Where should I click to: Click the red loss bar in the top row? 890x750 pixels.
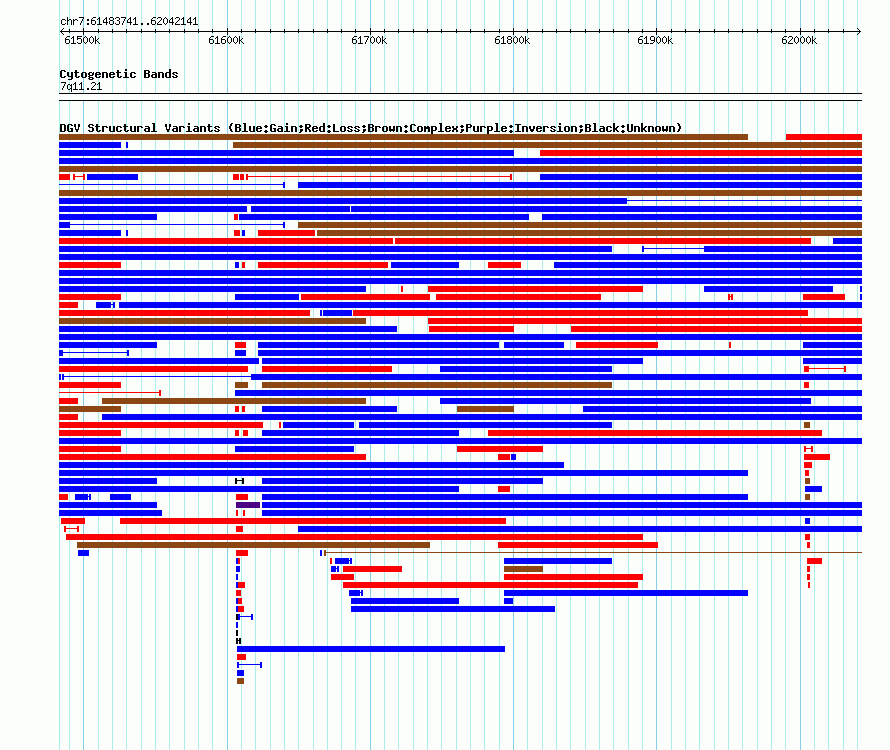click(x=824, y=137)
